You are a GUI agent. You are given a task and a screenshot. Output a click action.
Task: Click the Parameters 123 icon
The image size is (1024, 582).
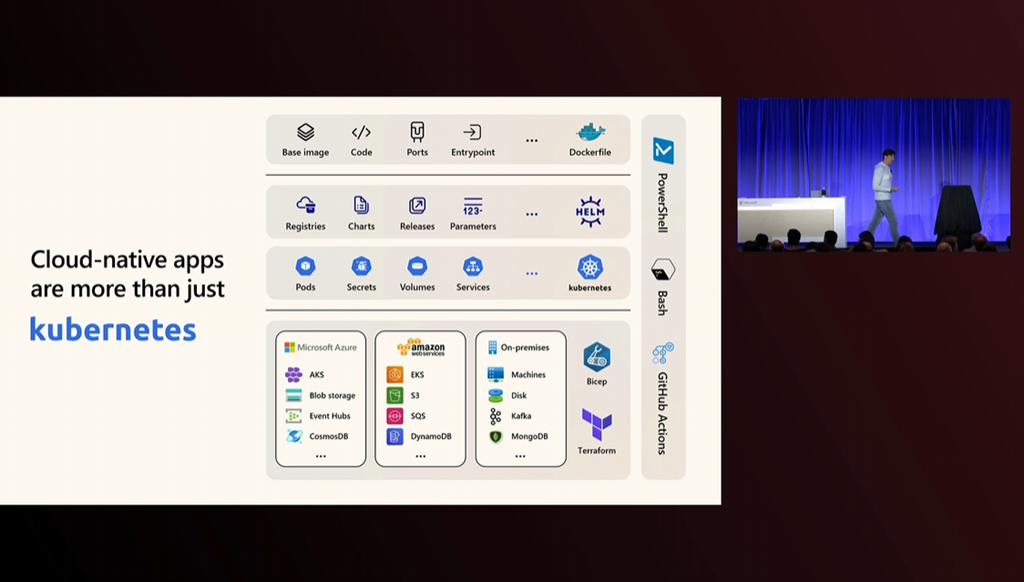pyautogui.click(x=473, y=206)
